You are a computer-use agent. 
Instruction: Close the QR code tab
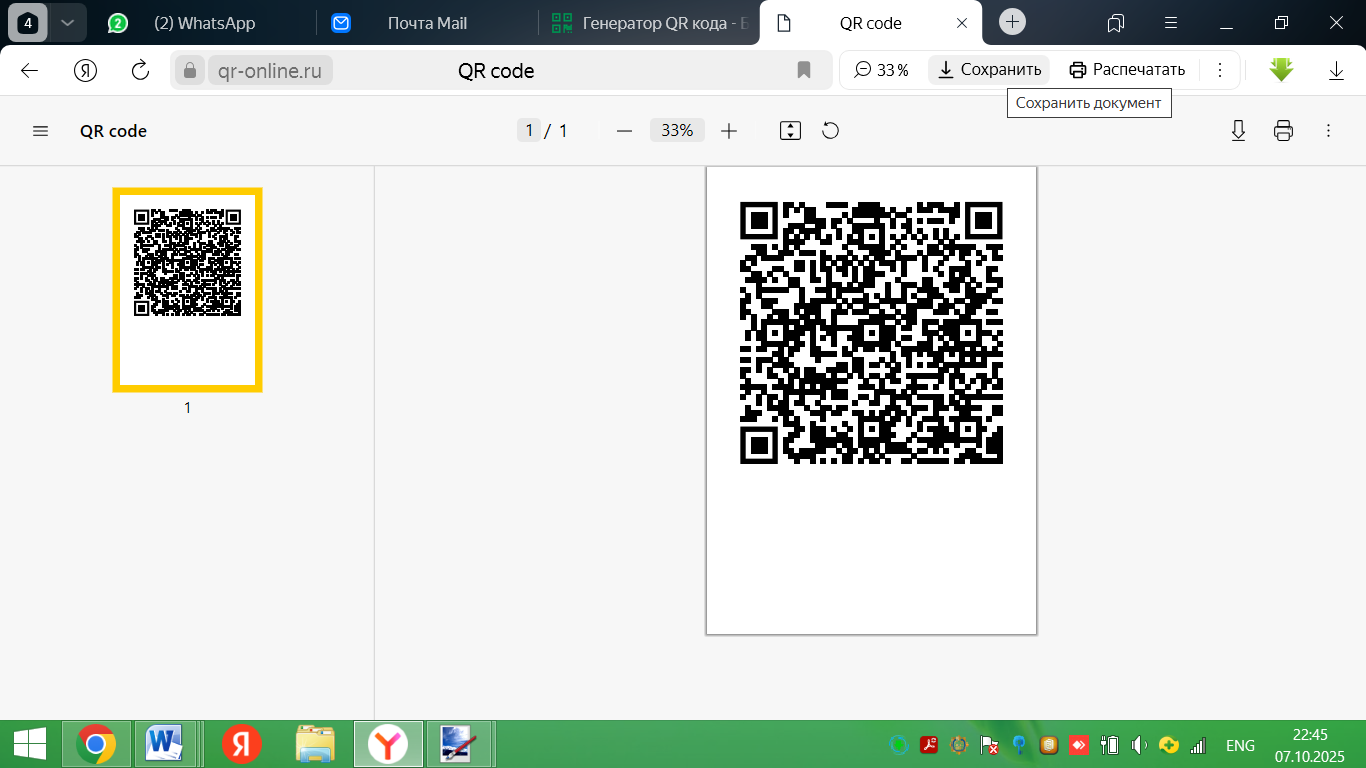point(962,23)
